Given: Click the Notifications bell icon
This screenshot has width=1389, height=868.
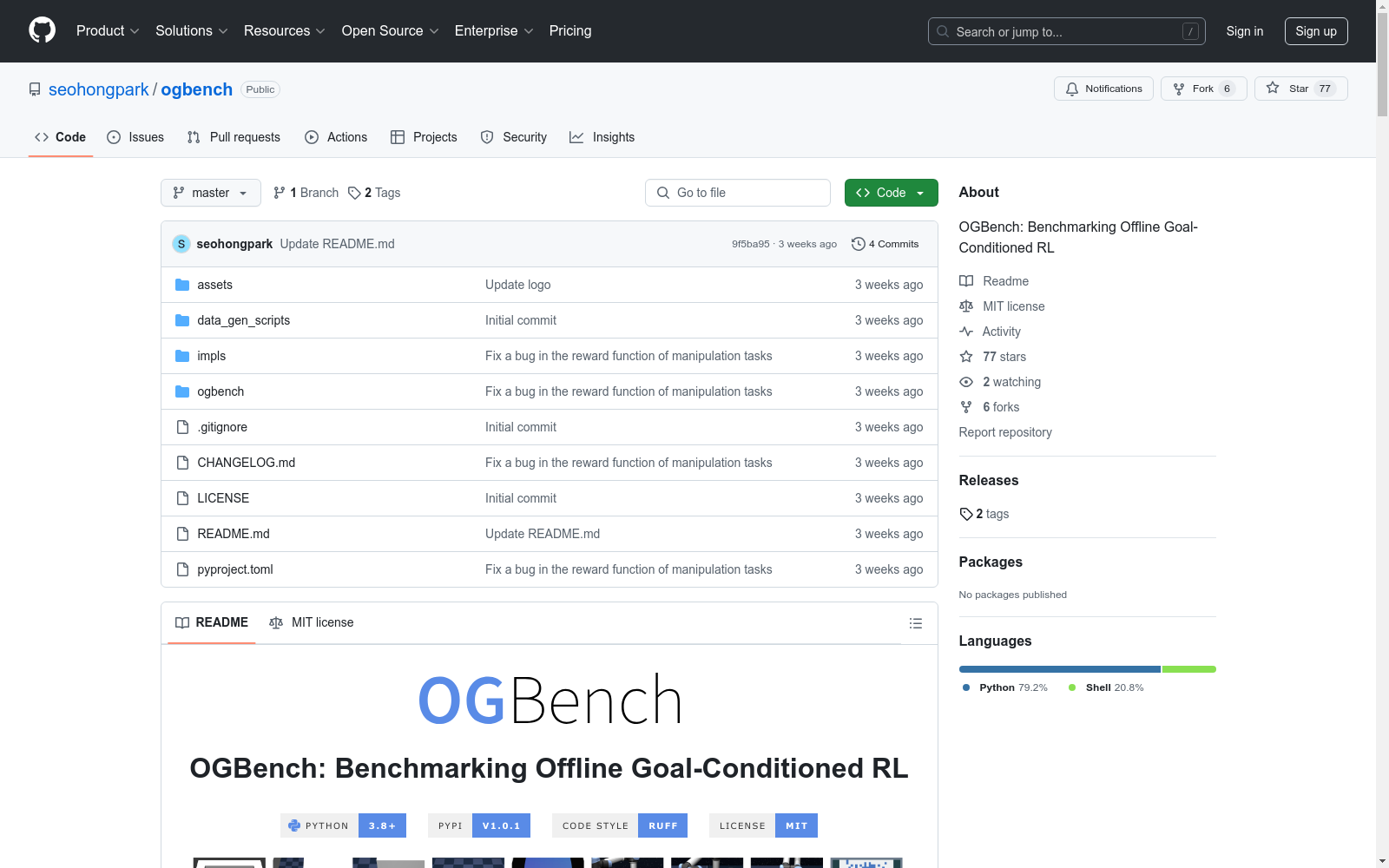Looking at the screenshot, I should click(x=1072, y=89).
